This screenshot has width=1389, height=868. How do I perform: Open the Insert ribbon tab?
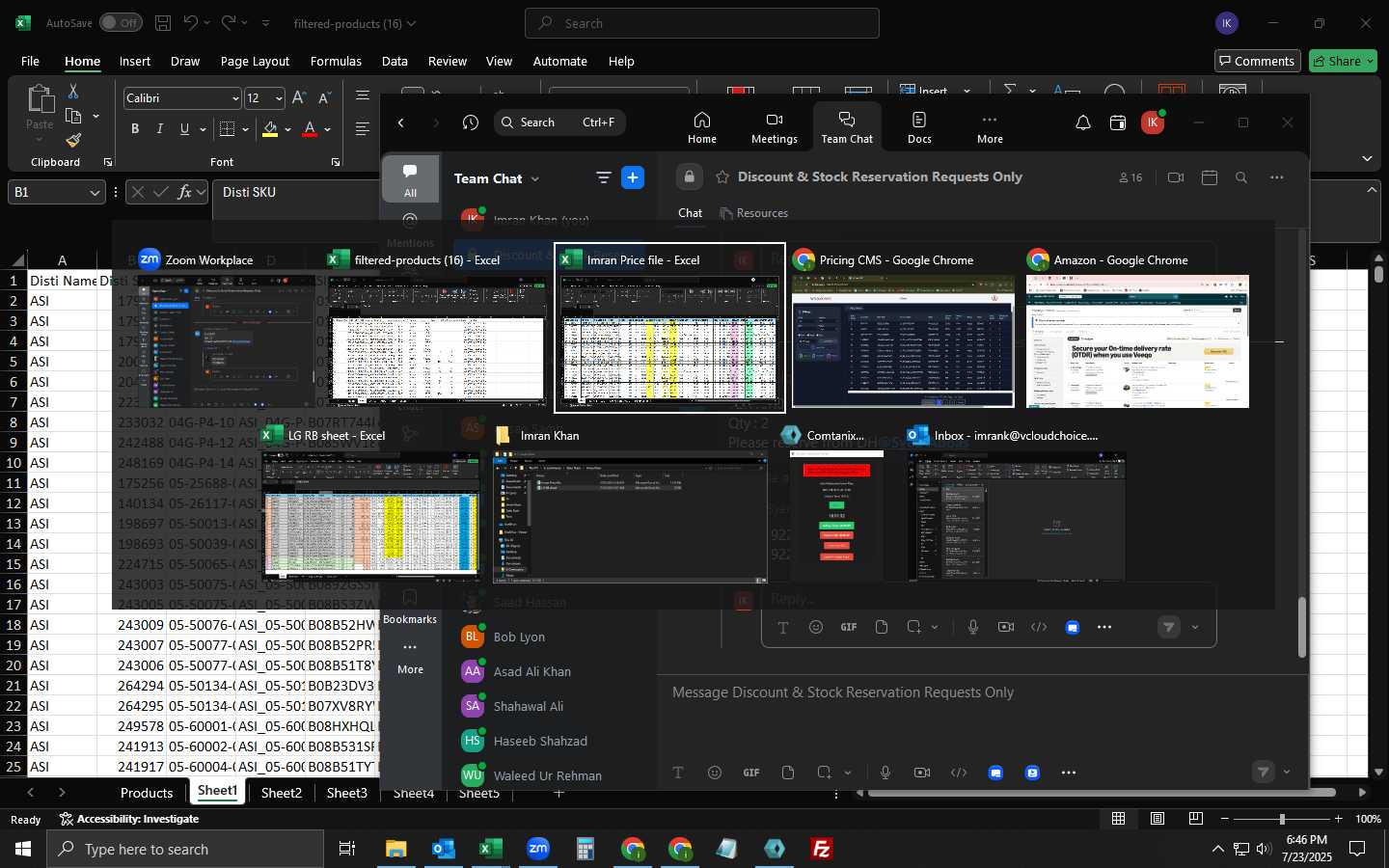tap(135, 61)
